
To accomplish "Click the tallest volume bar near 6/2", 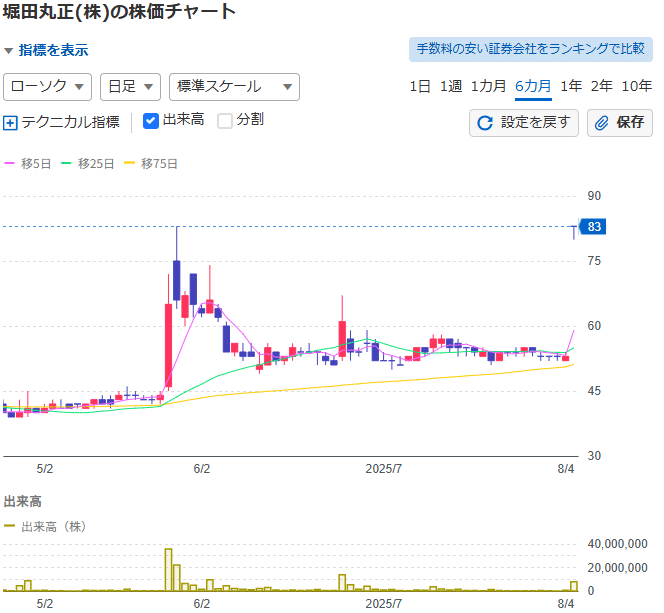I will [x=168, y=570].
